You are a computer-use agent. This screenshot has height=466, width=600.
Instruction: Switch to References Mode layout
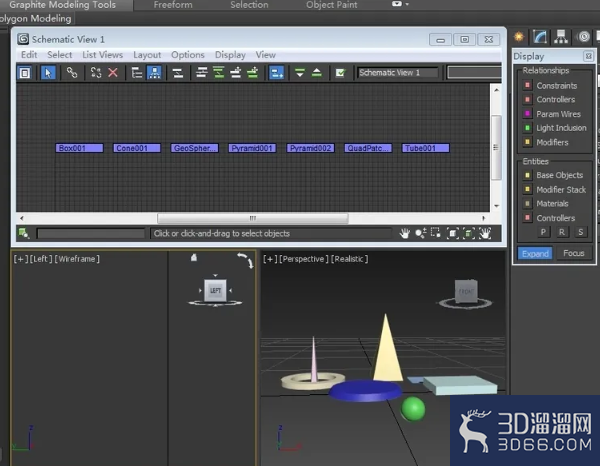coord(155,73)
